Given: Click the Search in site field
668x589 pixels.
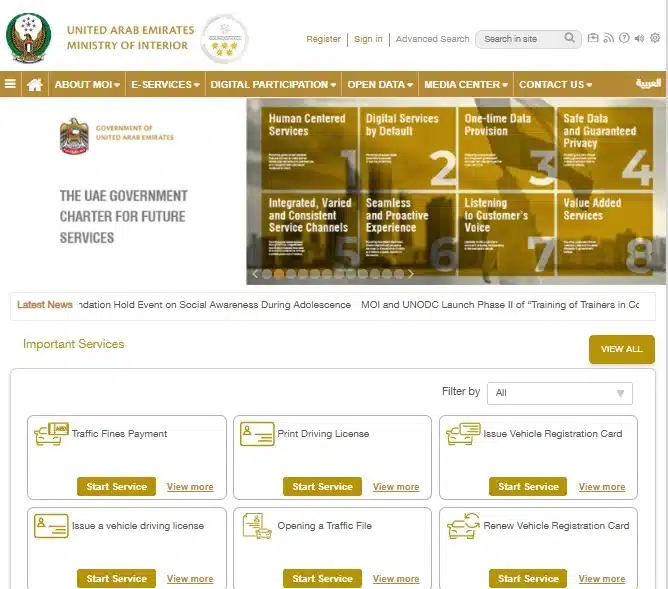Looking at the screenshot, I should click(x=518, y=39).
